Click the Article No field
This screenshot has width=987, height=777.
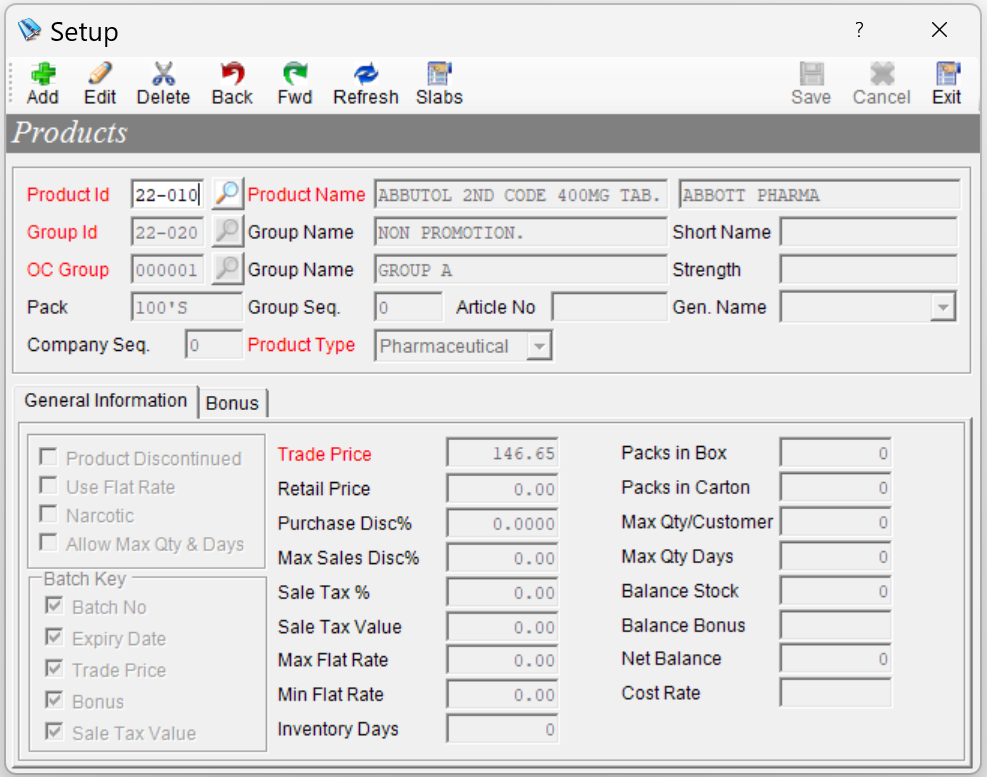coord(609,308)
